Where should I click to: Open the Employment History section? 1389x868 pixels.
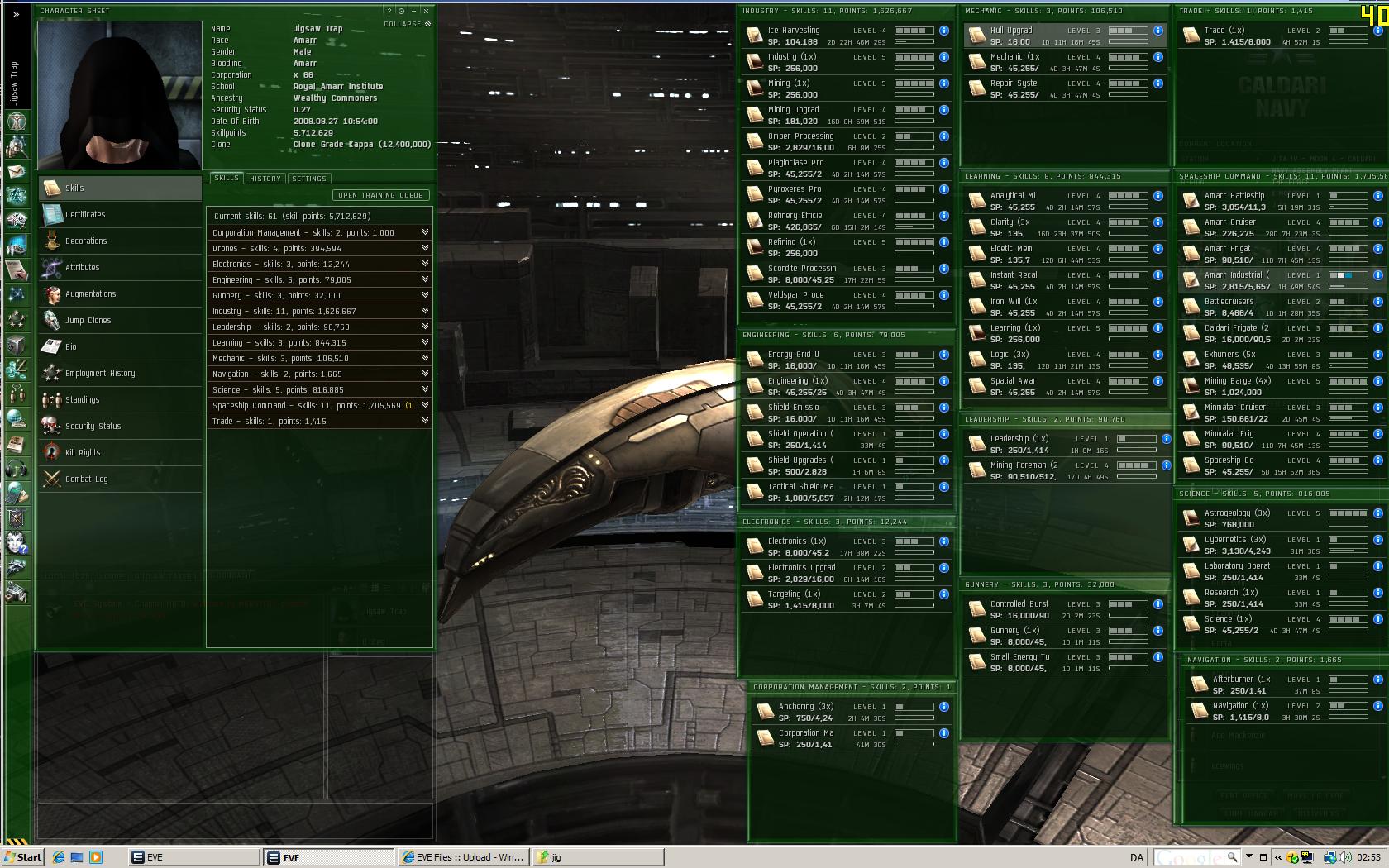(x=121, y=373)
